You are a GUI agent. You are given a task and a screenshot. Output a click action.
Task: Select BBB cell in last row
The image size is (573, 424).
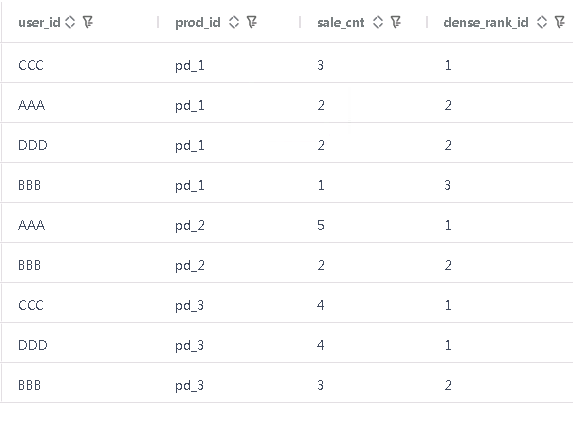(30, 385)
